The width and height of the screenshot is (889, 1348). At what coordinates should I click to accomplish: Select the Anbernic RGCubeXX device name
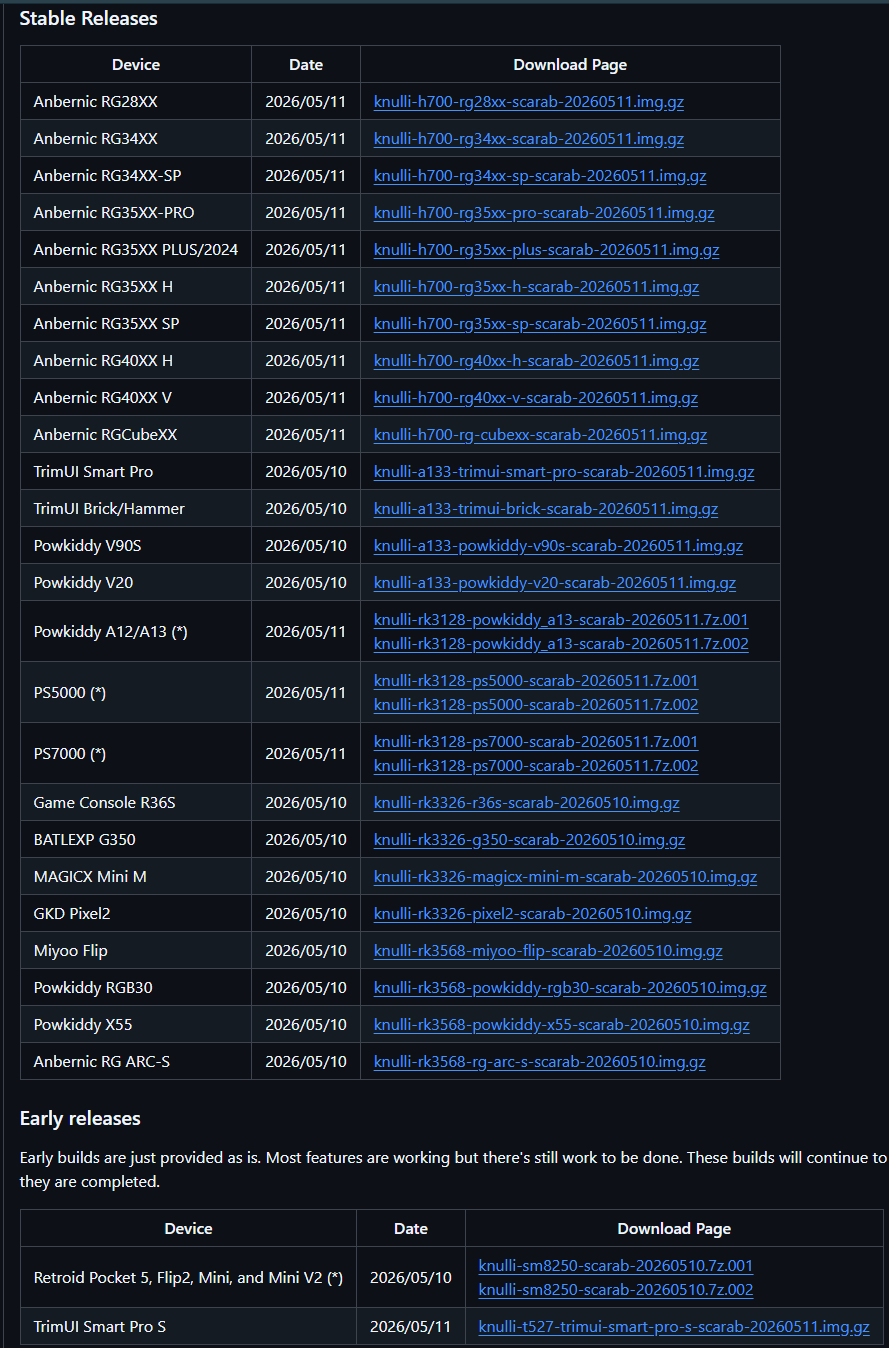pos(105,434)
